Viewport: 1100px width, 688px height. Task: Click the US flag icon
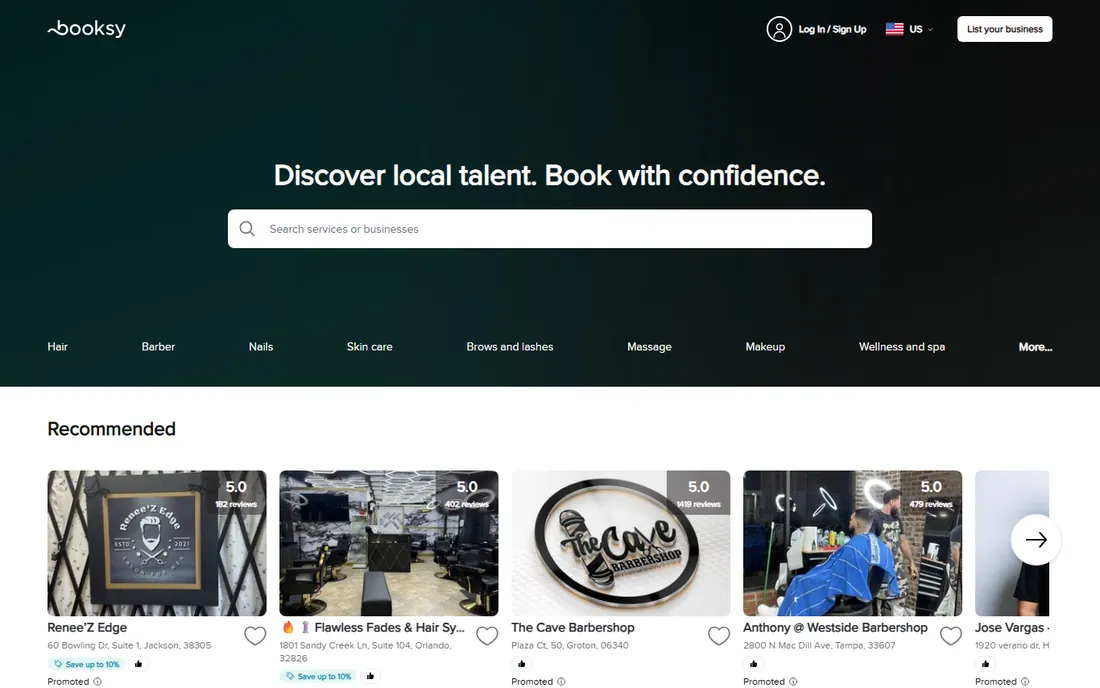coord(894,29)
